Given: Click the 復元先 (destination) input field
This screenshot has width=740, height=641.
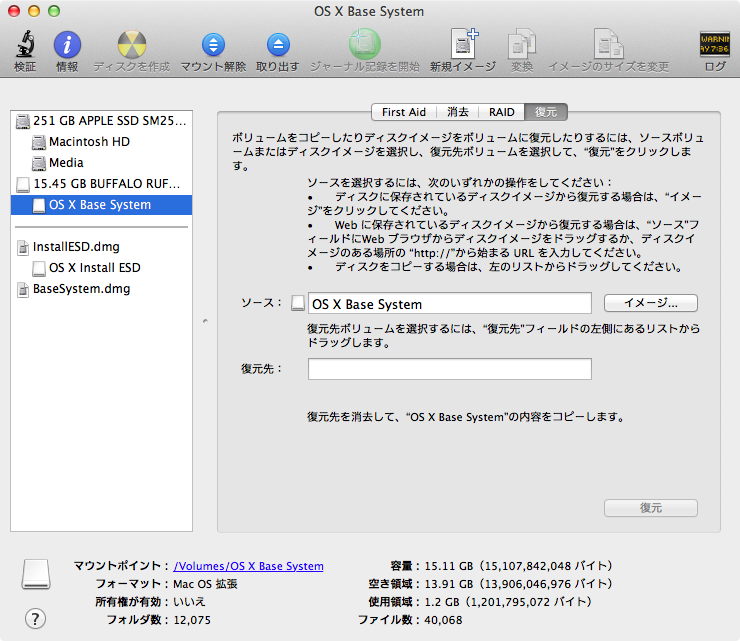Looking at the screenshot, I should click(450, 369).
